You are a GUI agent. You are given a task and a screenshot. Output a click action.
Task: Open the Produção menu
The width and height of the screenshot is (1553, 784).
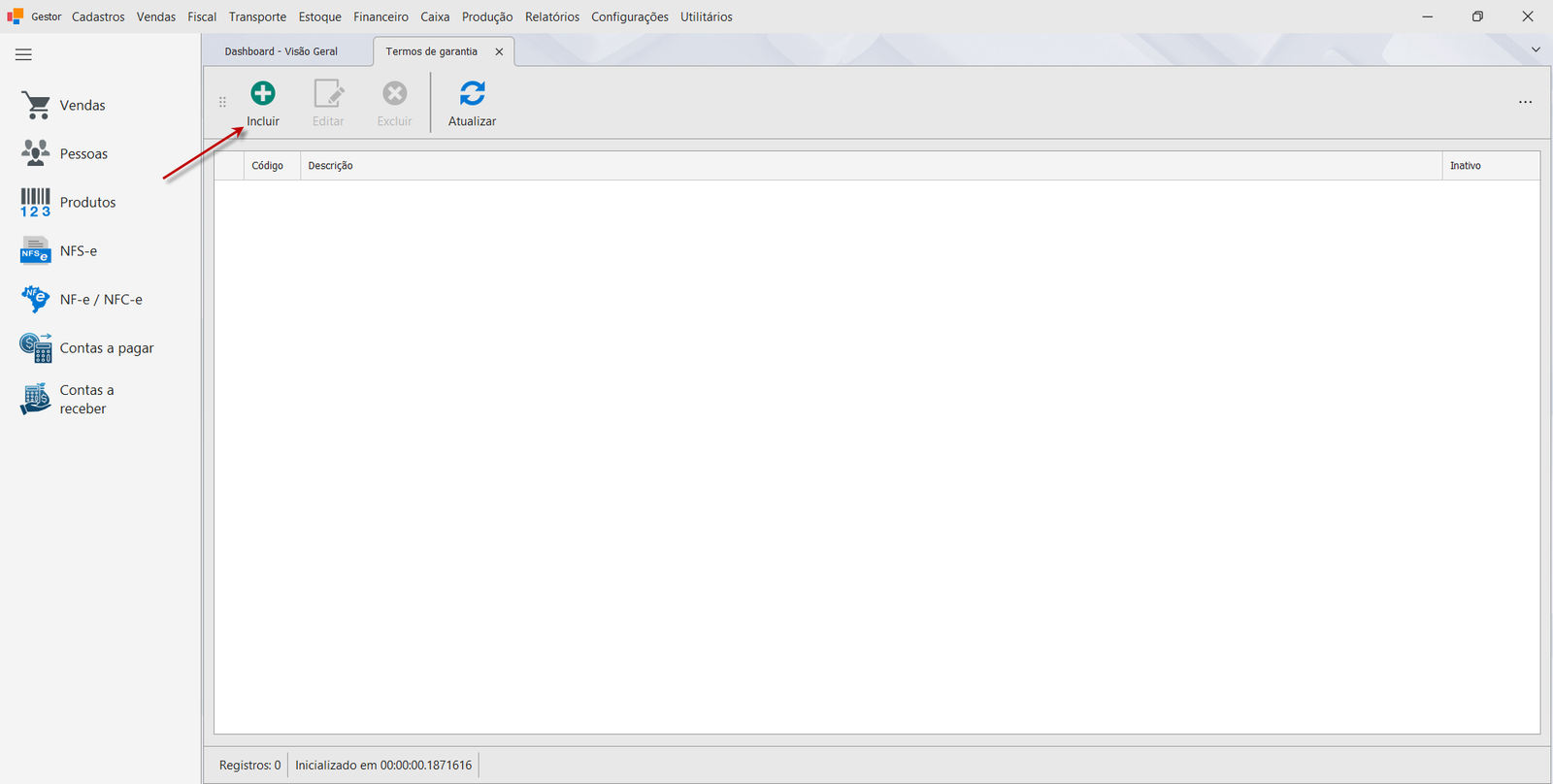[487, 16]
